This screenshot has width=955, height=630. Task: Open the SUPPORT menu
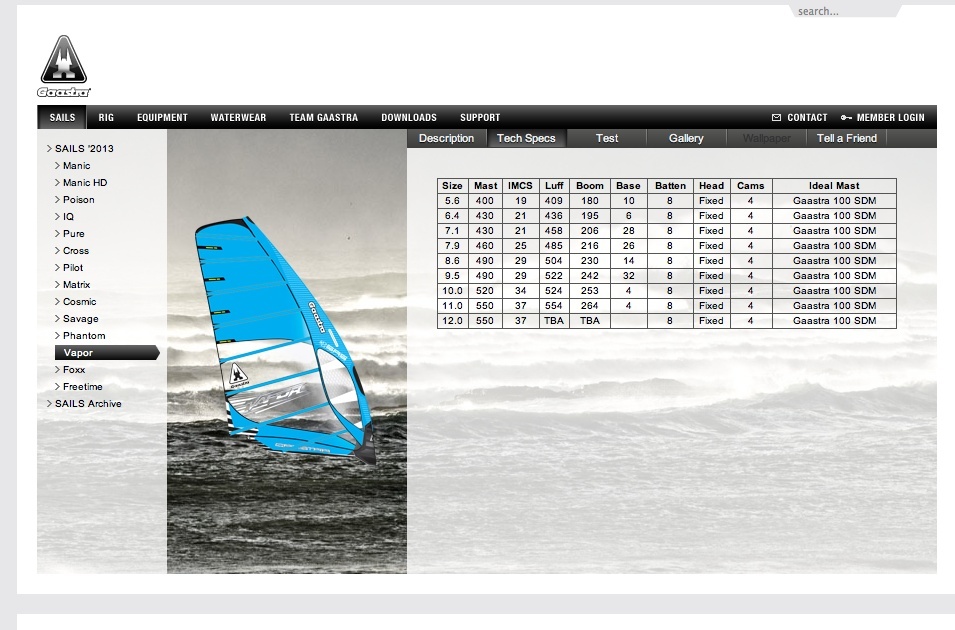(480, 118)
